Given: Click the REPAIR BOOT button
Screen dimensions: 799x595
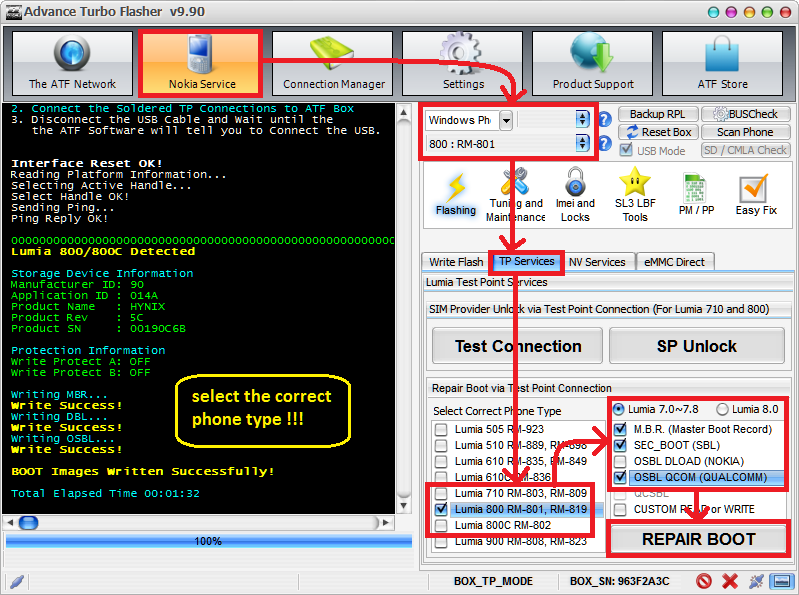Looking at the screenshot, I should pyautogui.click(x=698, y=539).
